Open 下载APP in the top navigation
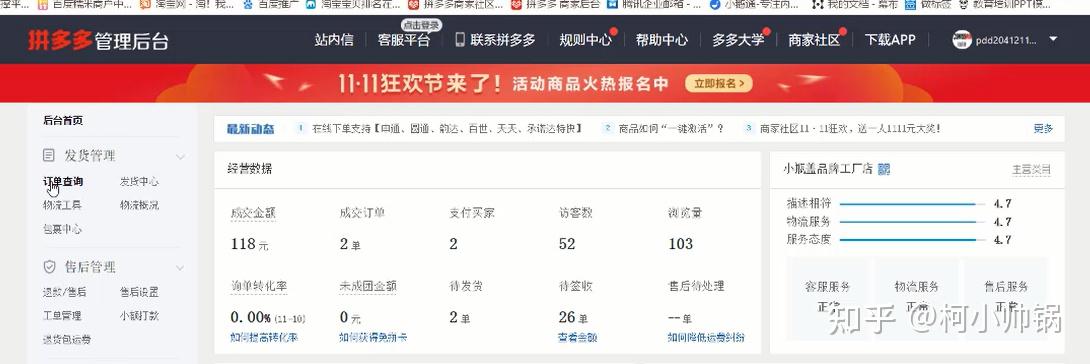 (890, 40)
